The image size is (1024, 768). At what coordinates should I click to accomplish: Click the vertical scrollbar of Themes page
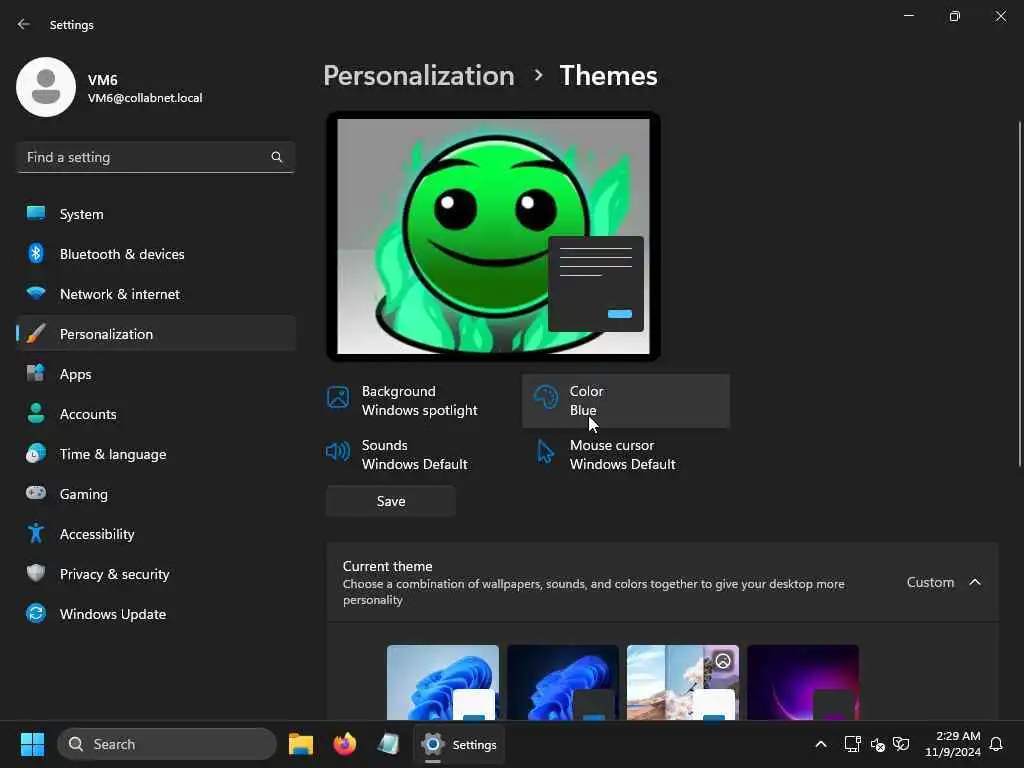(1019, 294)
